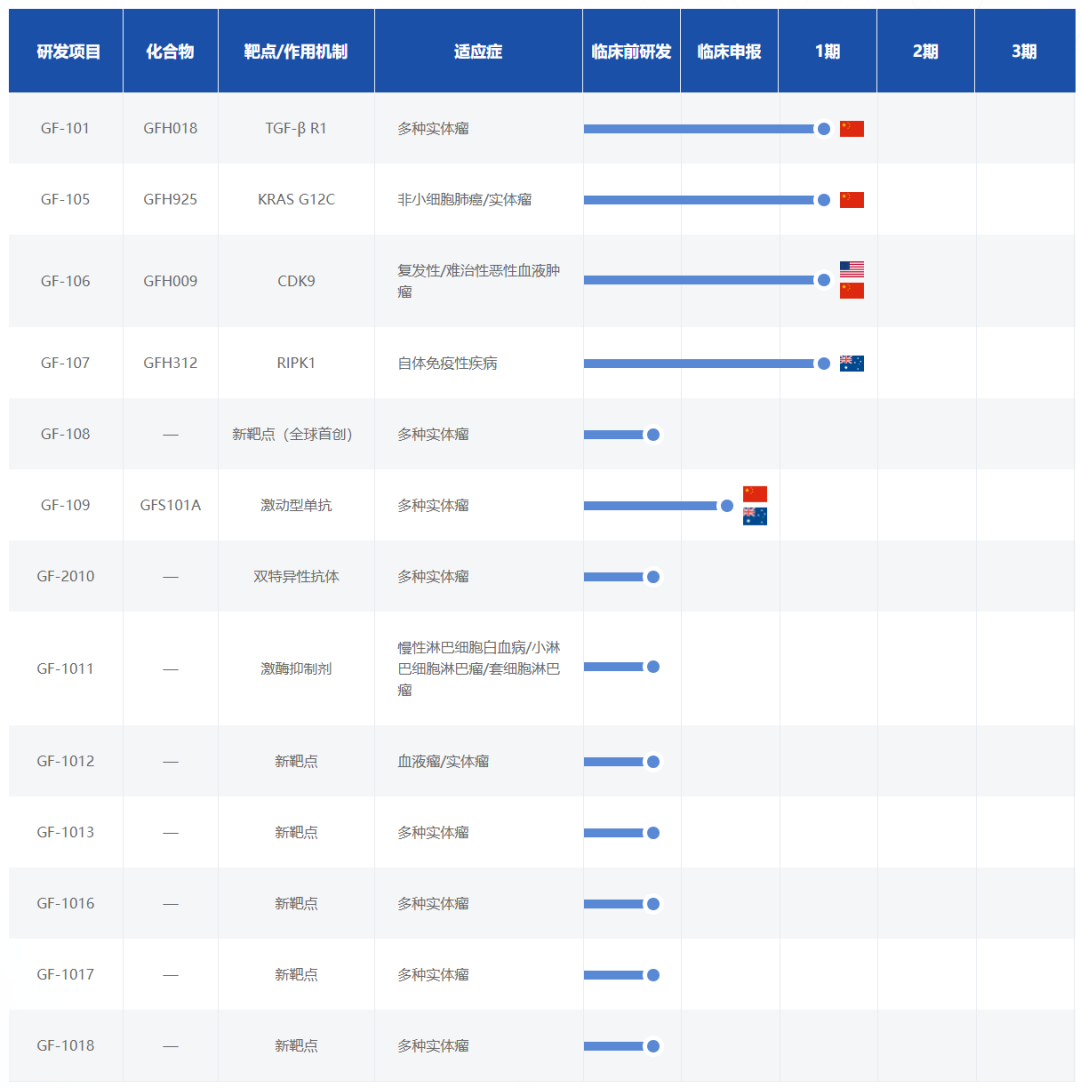This screenshot has height=1088, width=1080.
Task: Click the GF-1017 progress bar endpoint
Action: point(653,975)
